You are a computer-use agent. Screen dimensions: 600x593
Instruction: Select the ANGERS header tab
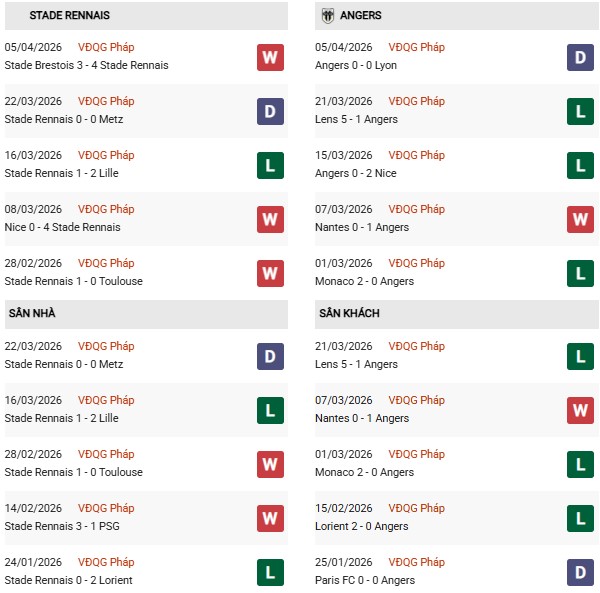(360, 16)
